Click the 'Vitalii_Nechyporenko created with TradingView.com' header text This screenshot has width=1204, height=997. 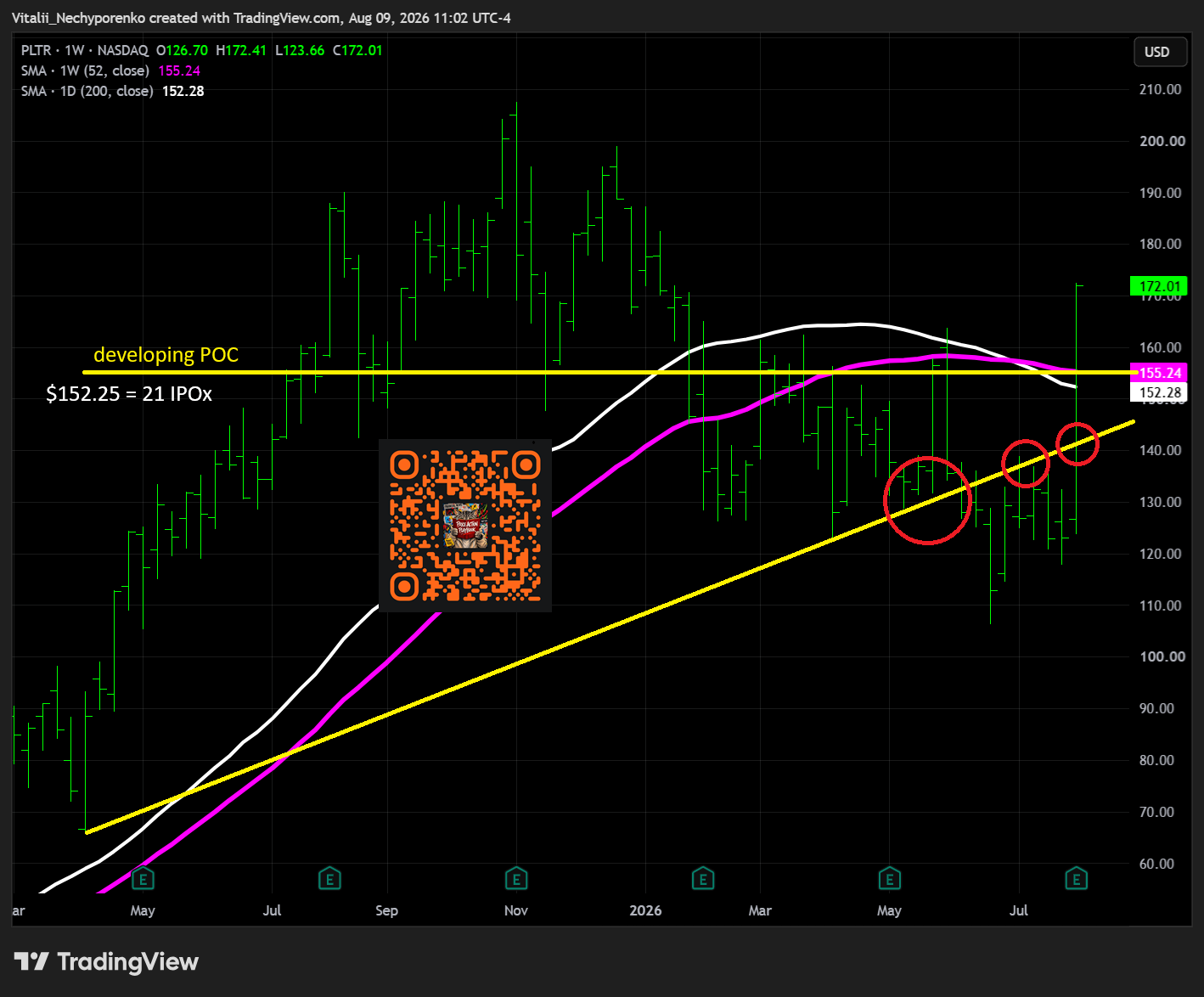[x=177, y=18]
